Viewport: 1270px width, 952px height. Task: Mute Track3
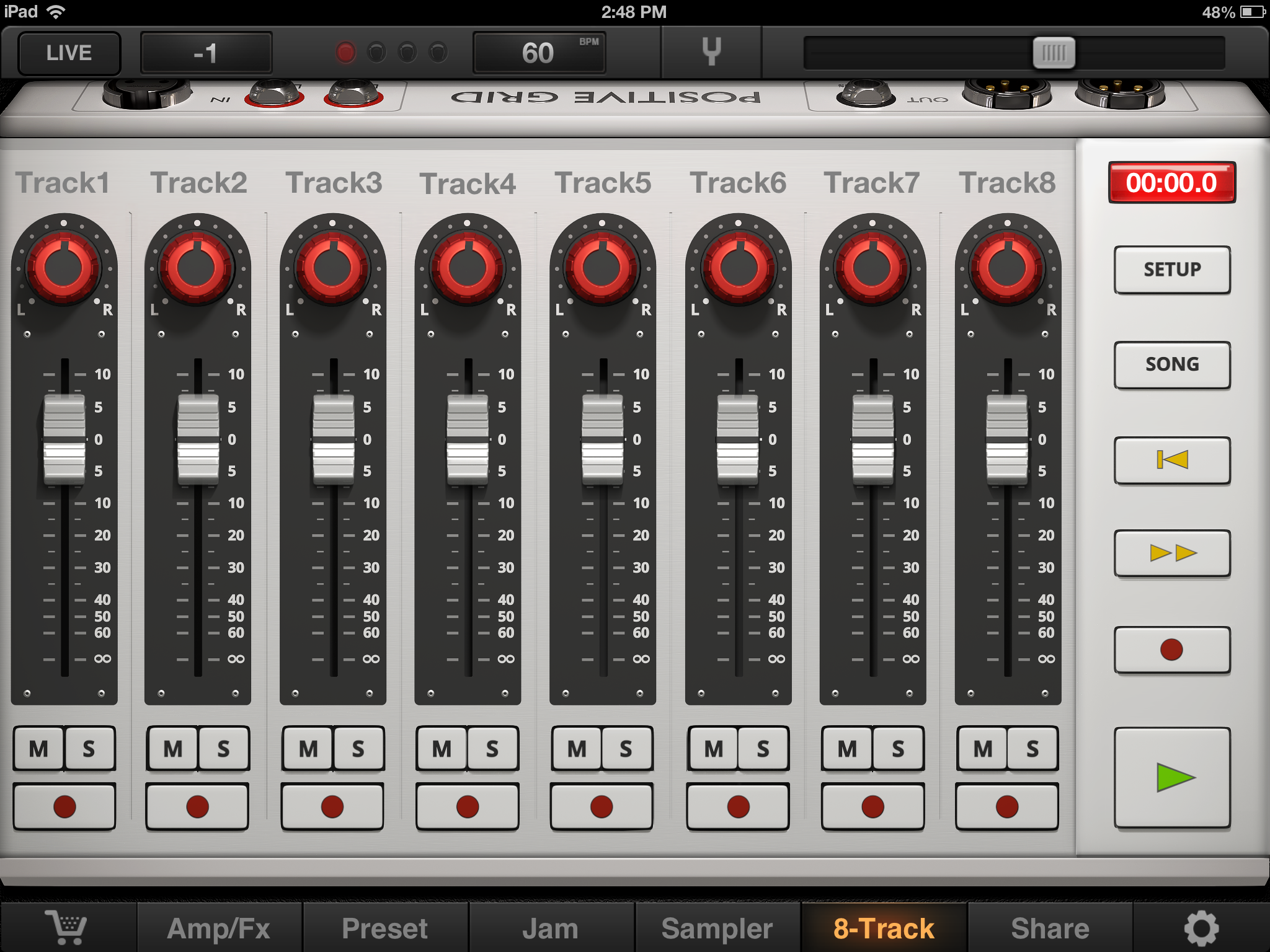308,749
